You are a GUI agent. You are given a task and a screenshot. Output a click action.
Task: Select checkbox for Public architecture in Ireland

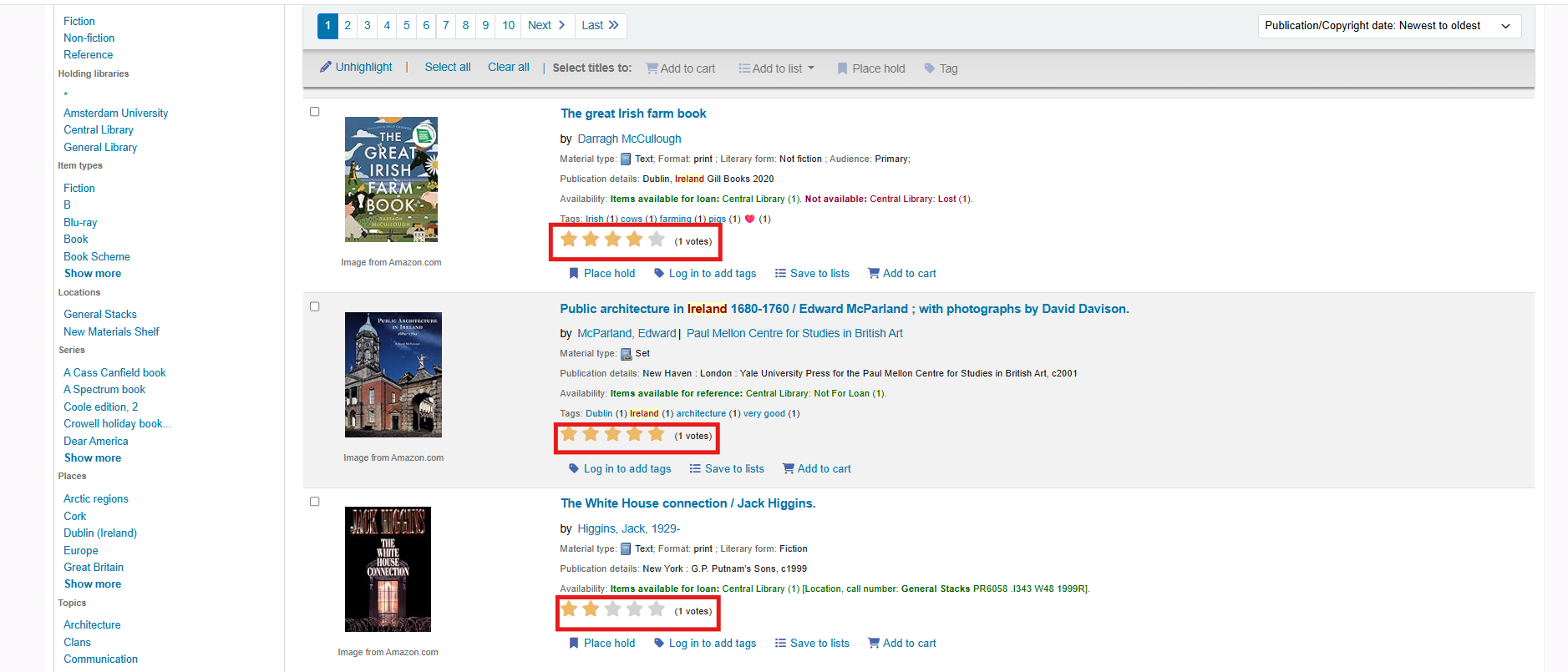click(x=315, y=306)
